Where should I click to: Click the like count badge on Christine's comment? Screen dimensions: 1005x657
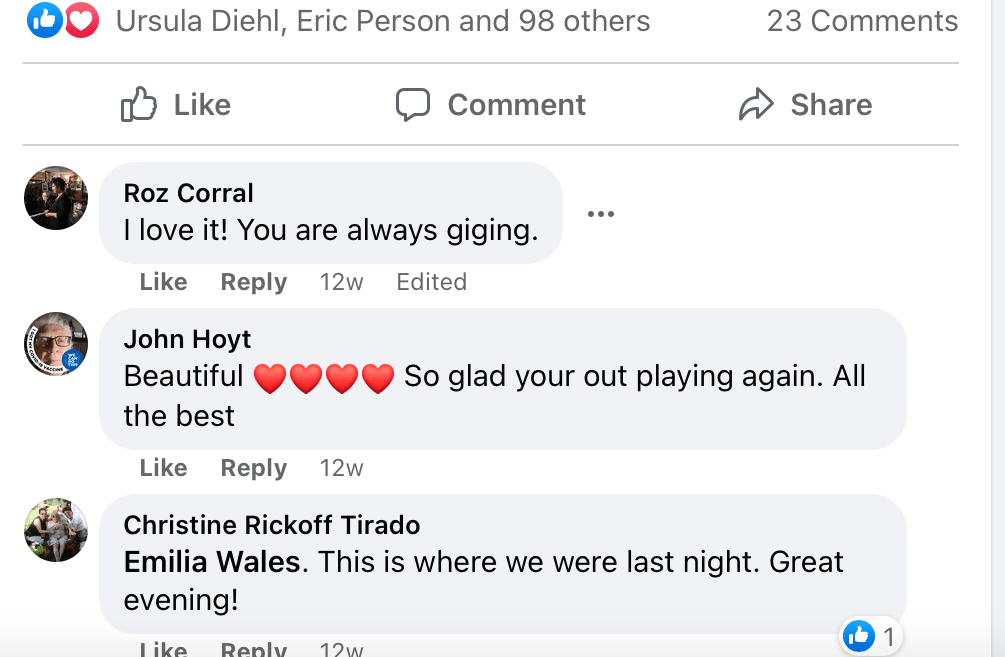(x=870, y=634)
